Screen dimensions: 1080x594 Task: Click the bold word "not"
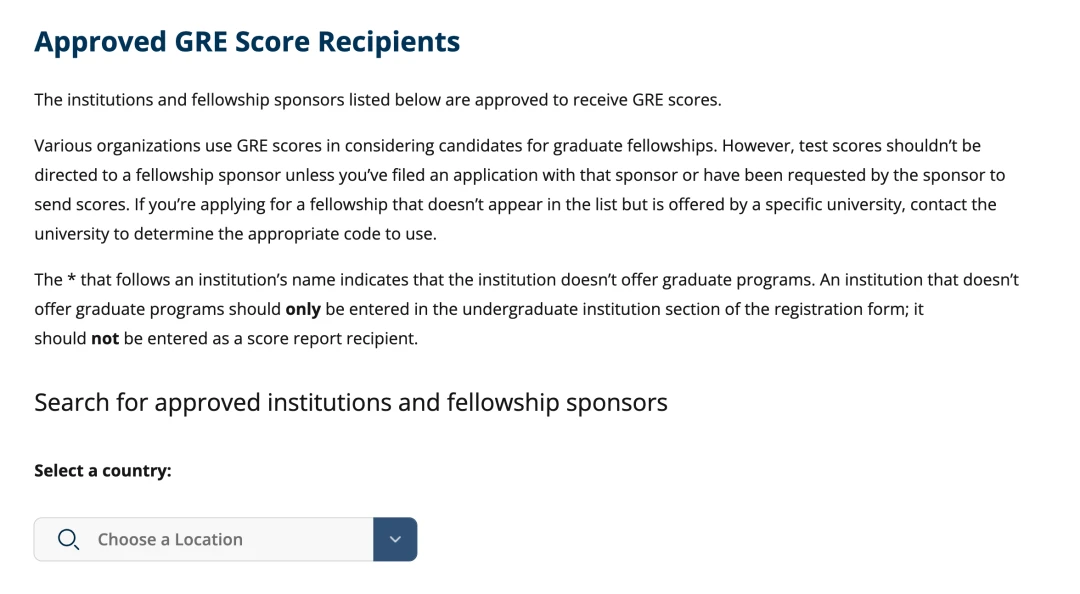(105, 338)
